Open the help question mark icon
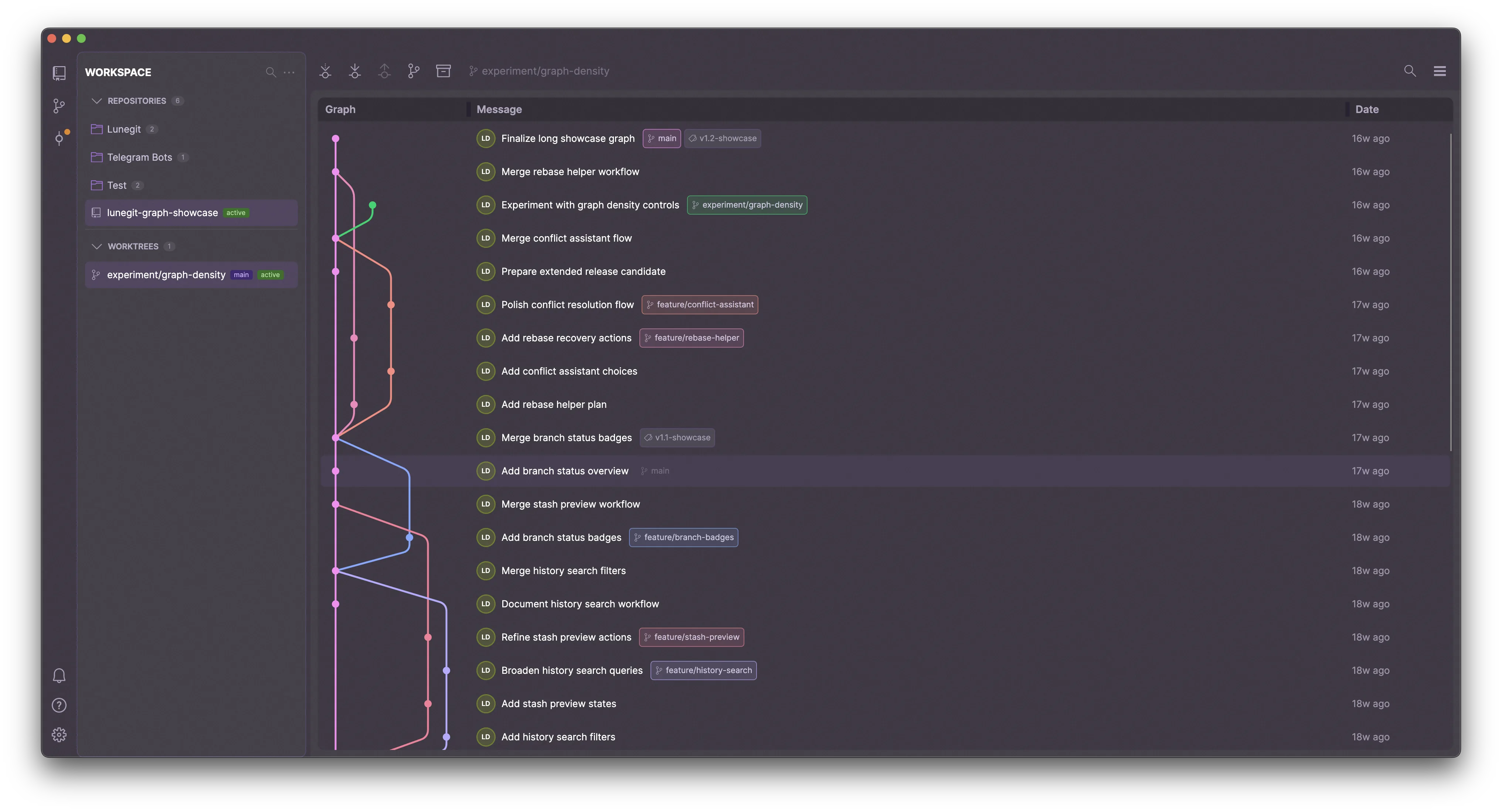1502x812 pixels. coord(59,705)
